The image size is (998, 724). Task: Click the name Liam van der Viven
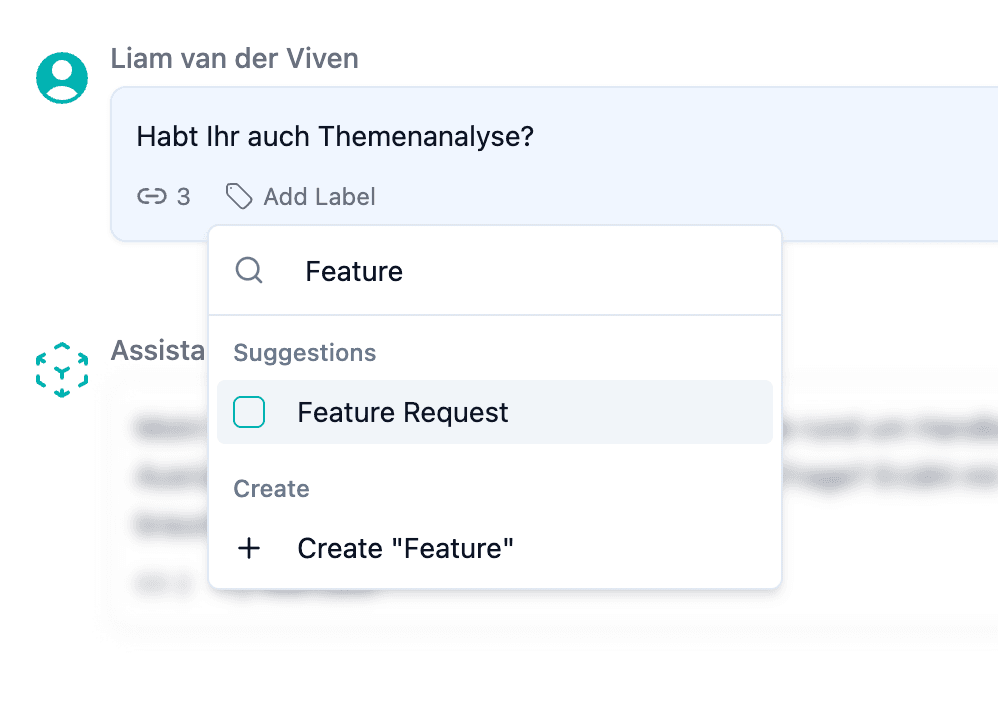(234, 59)
